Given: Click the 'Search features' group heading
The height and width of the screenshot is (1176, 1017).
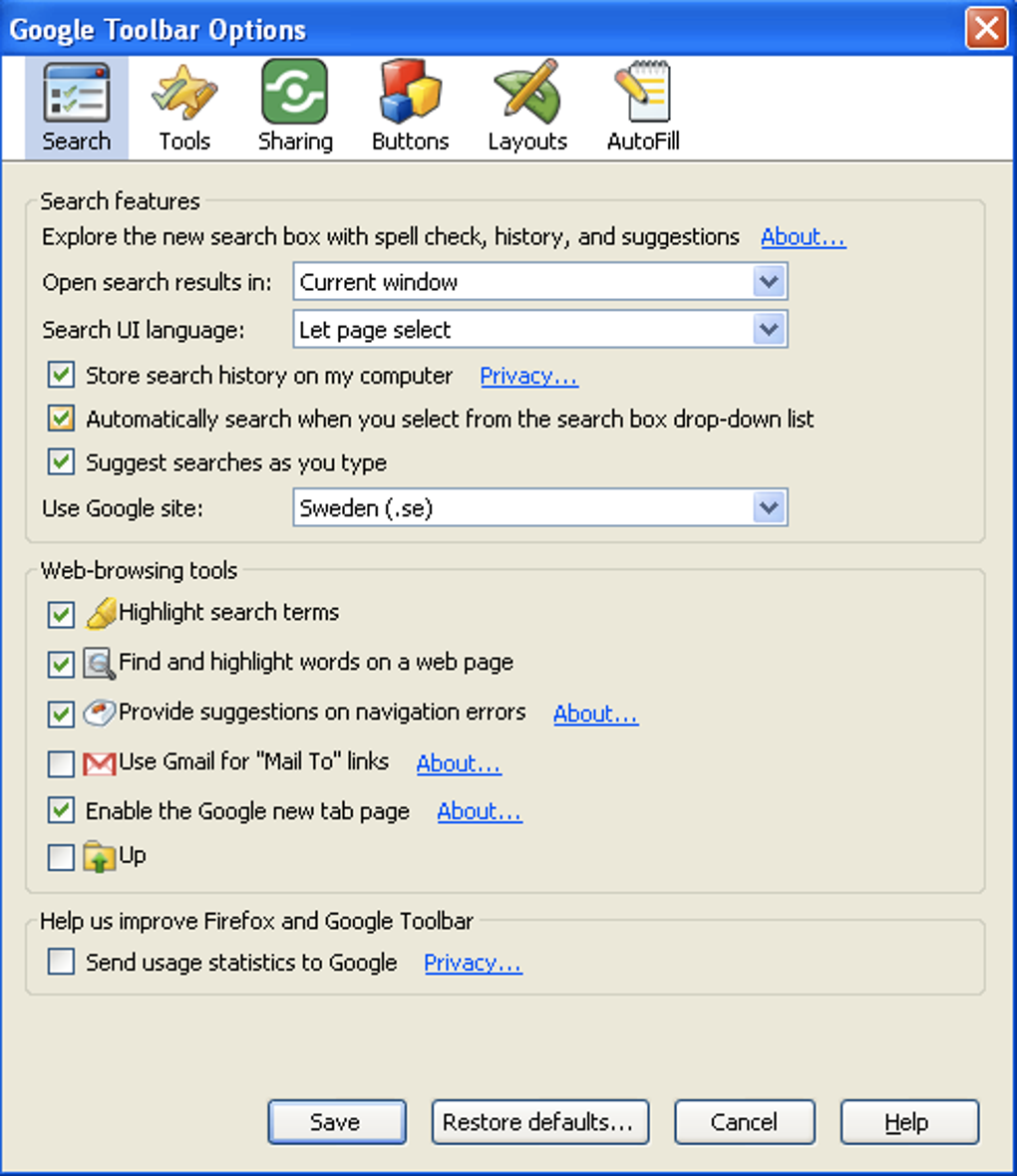Looking at the screenshot, I should pos(120,201).
